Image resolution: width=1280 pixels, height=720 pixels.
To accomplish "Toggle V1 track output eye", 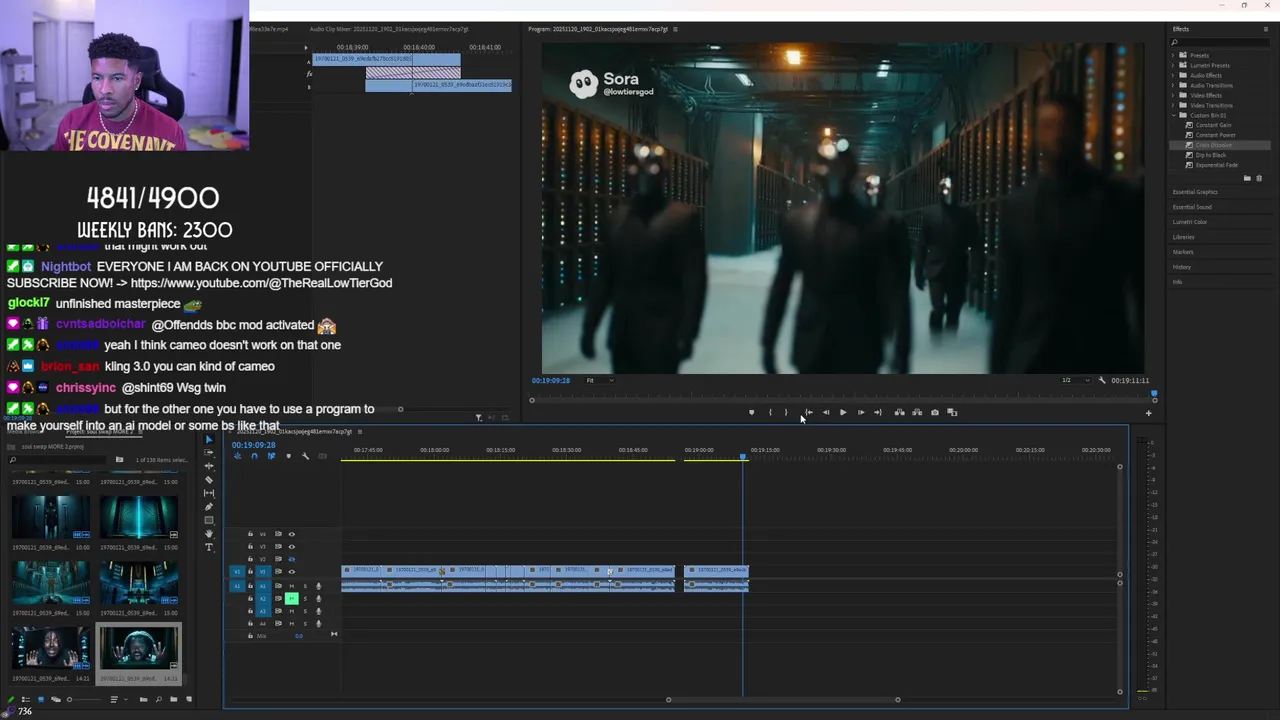I will pos(292,572).
